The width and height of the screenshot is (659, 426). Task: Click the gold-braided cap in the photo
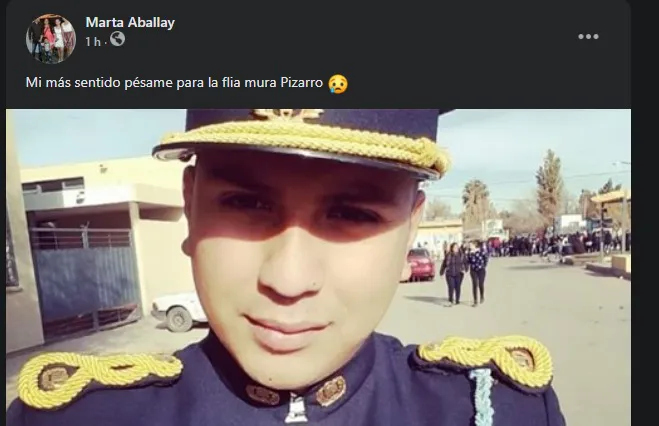[x=302, y=142]
